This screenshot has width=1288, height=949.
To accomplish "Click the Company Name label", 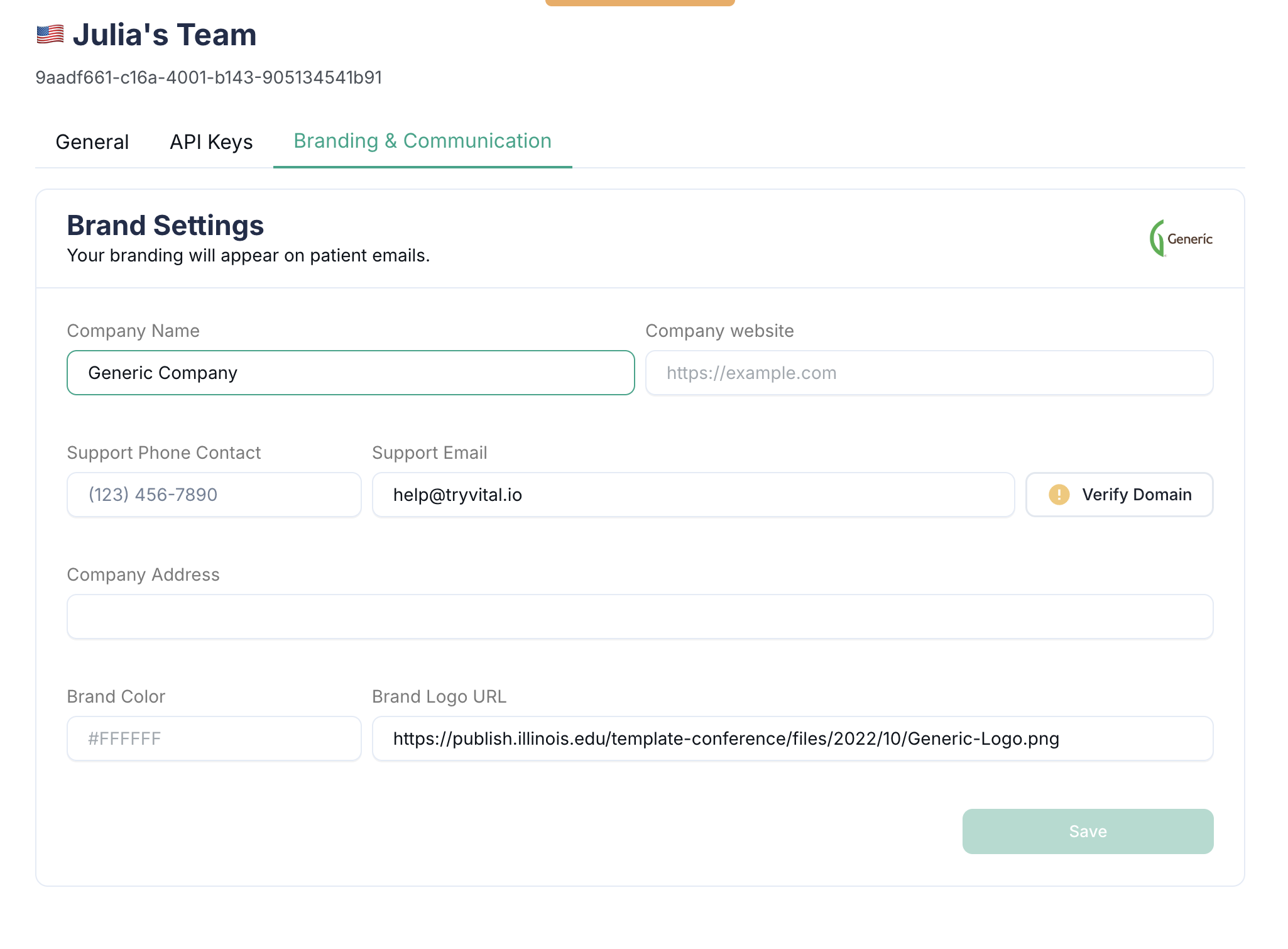I will coord(133,331).
